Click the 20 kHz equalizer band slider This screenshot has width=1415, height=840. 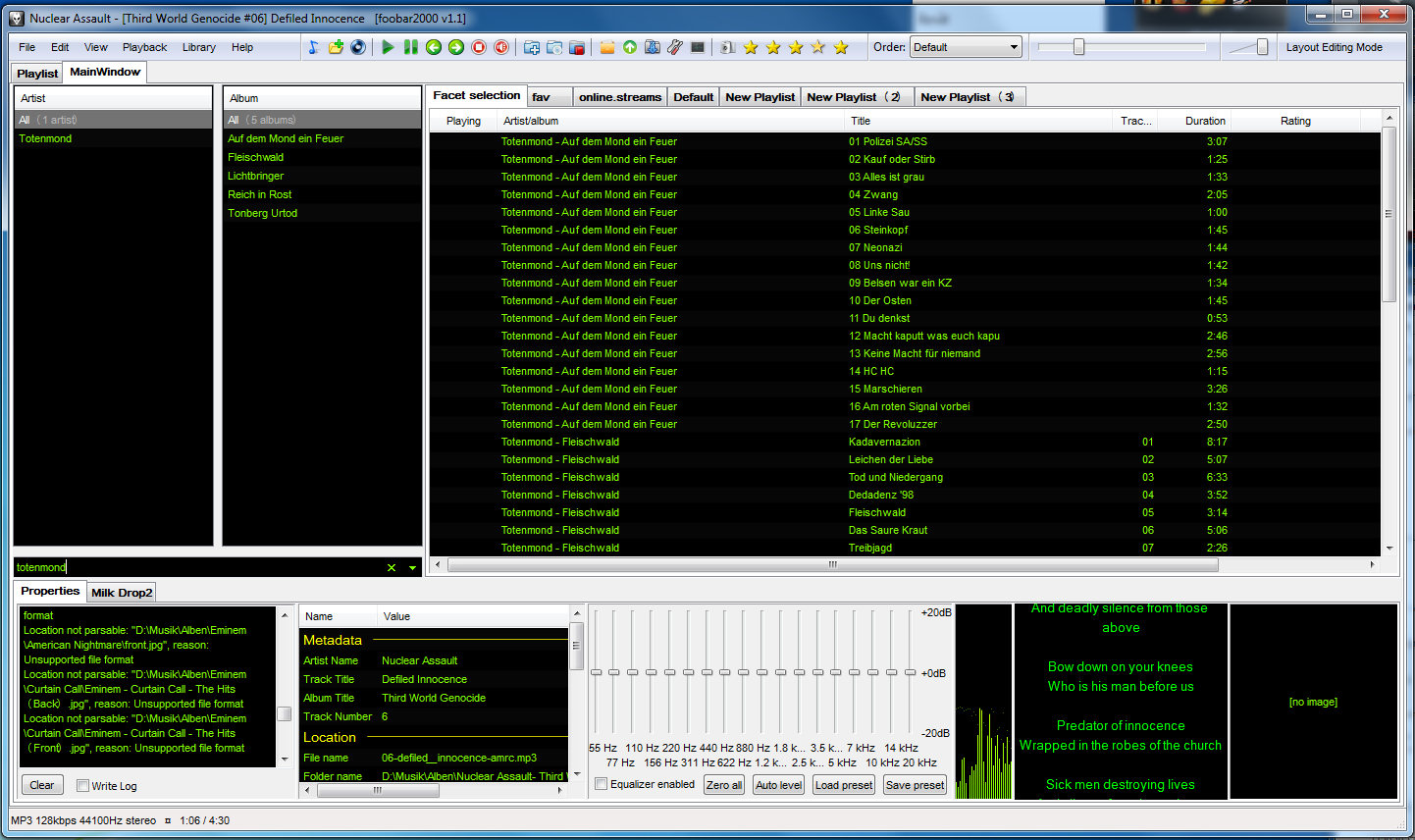click(911, 673)
